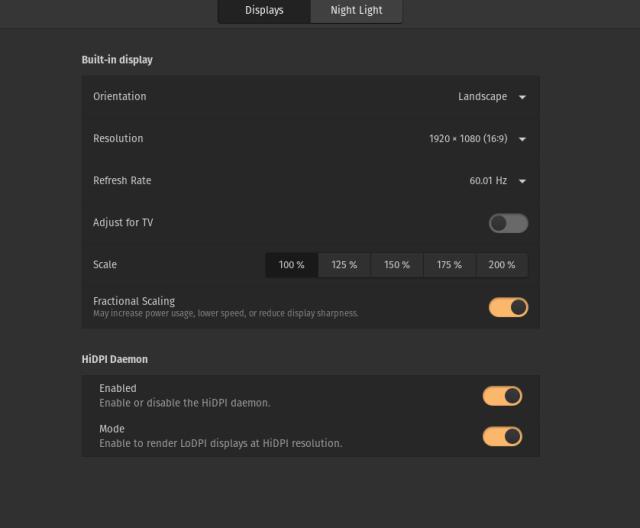Click the arrow icon next to 60.01 Hz
This screenshot has width=640, height=528.
pos(522,181)
